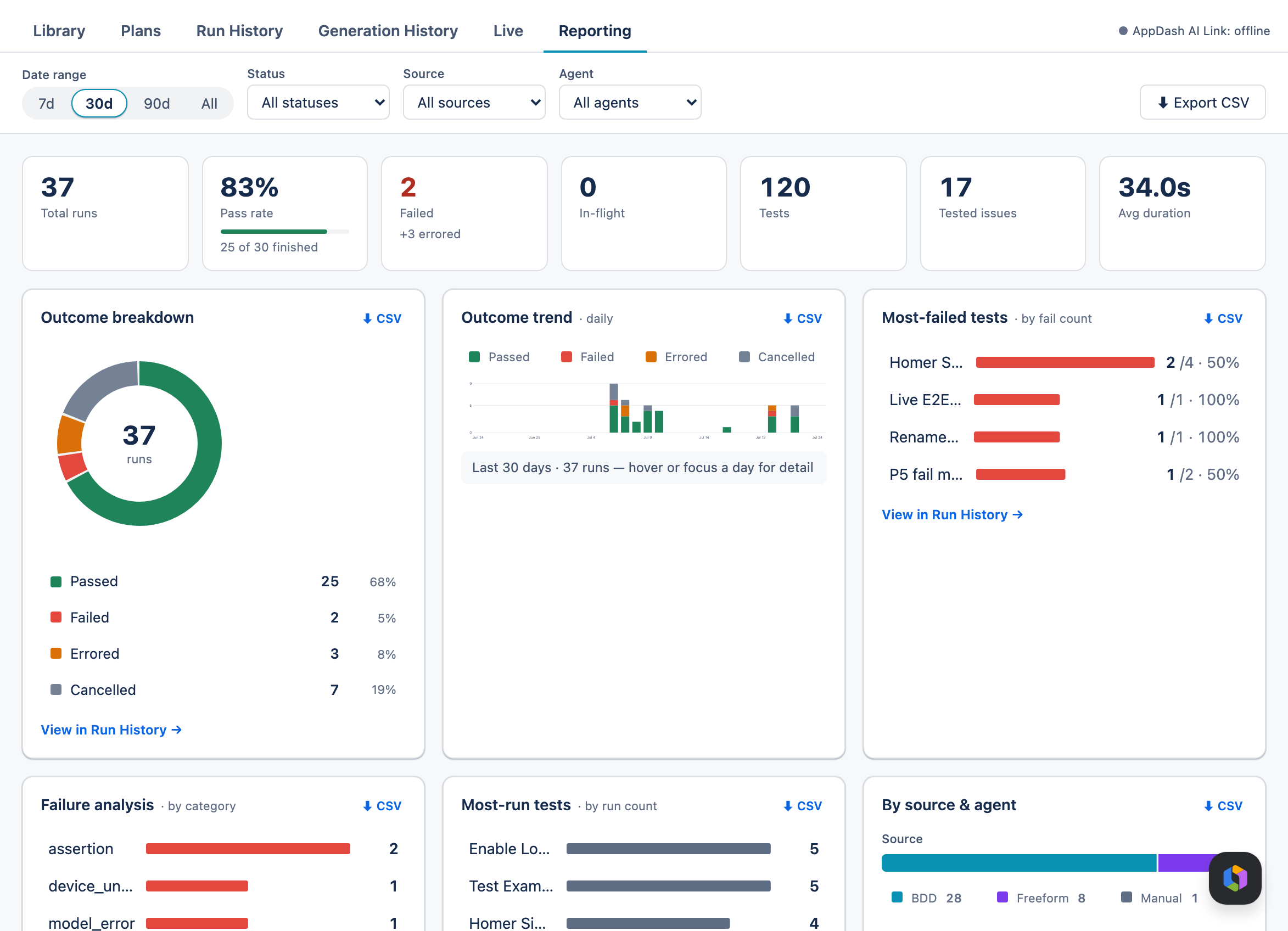Open Generation History tab

(388, 31)
